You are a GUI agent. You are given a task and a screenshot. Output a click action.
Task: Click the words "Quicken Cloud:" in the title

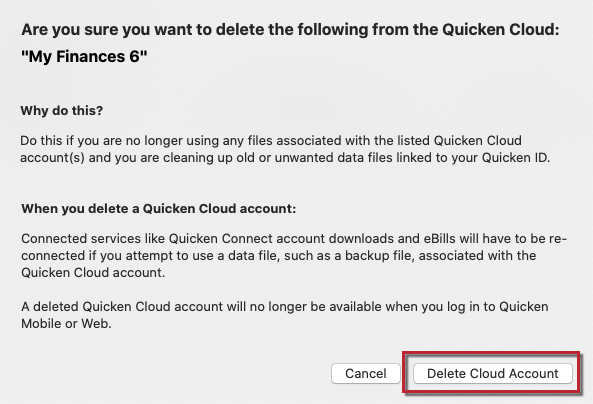point(501,30)
